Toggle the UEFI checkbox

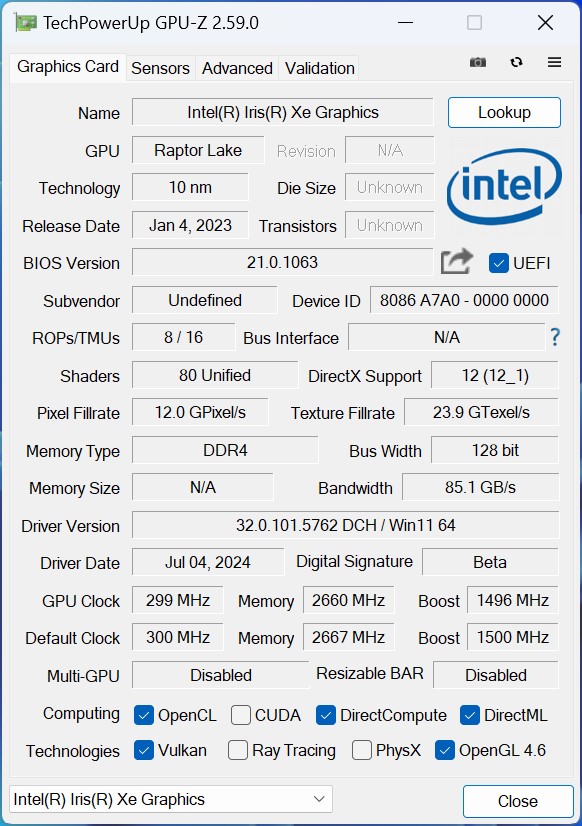point(498,263)
